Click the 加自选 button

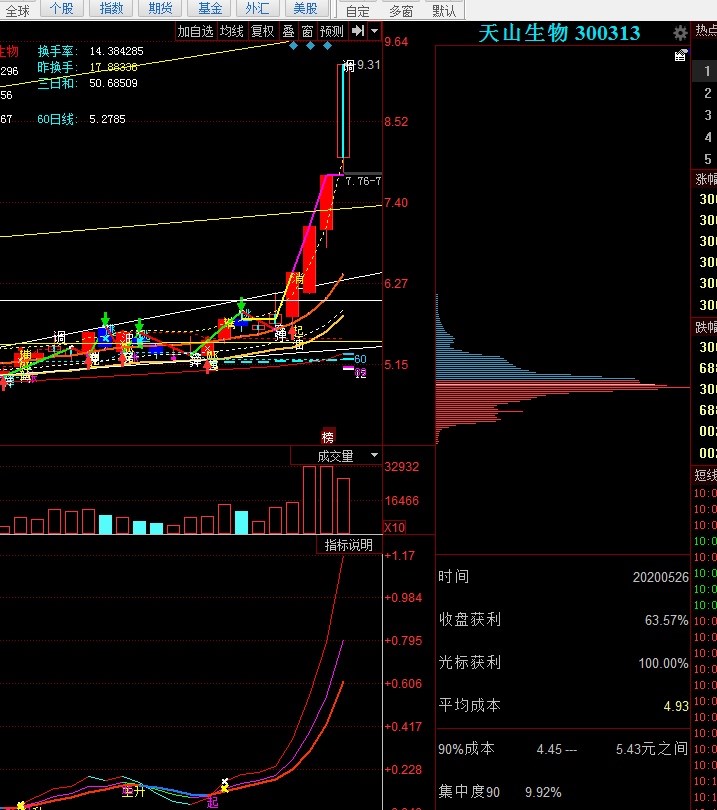195,31
